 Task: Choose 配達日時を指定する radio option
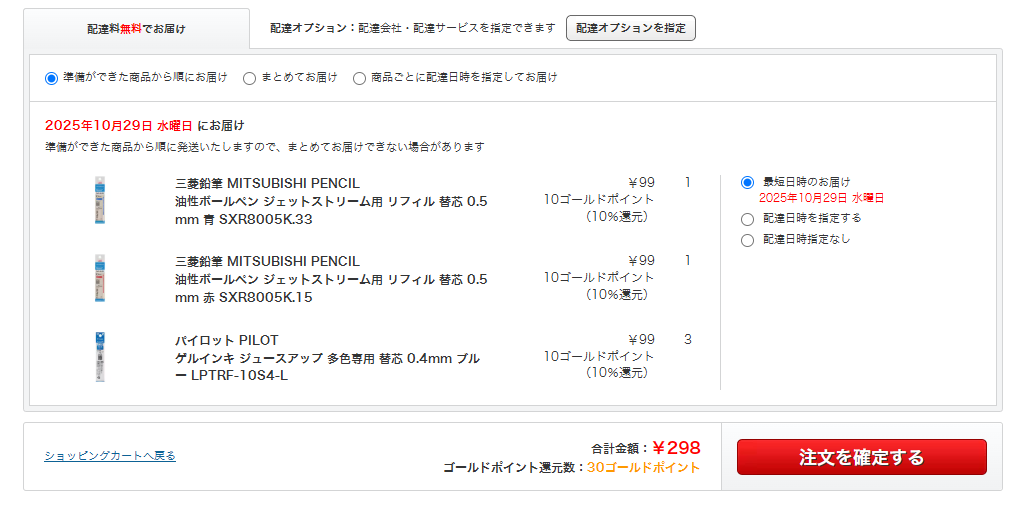(x=747, y=219)
